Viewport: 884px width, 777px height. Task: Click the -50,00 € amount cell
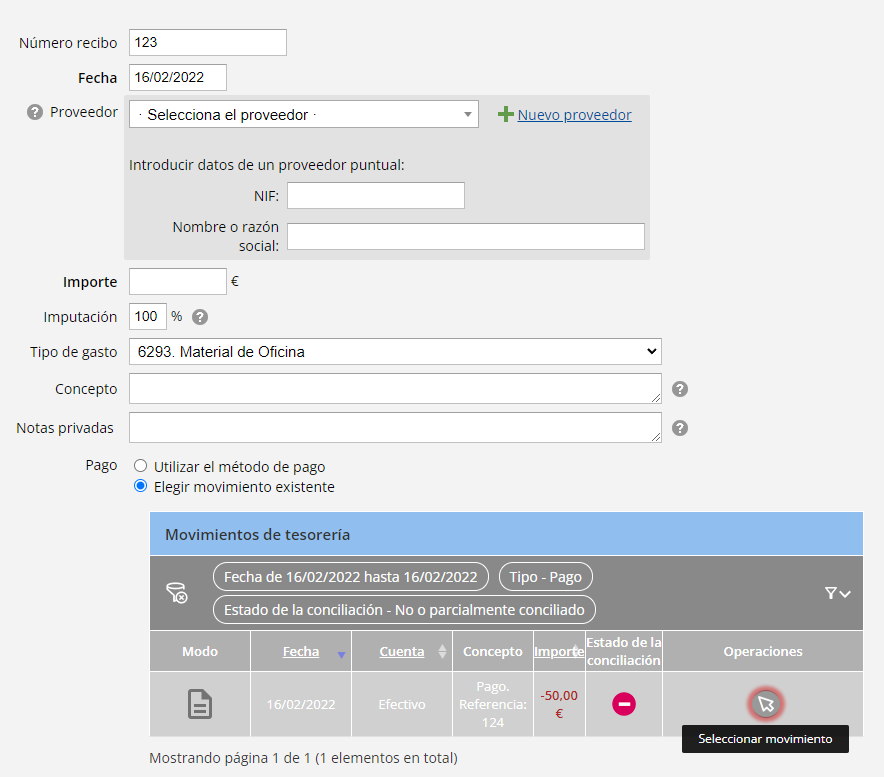point(559,704)
